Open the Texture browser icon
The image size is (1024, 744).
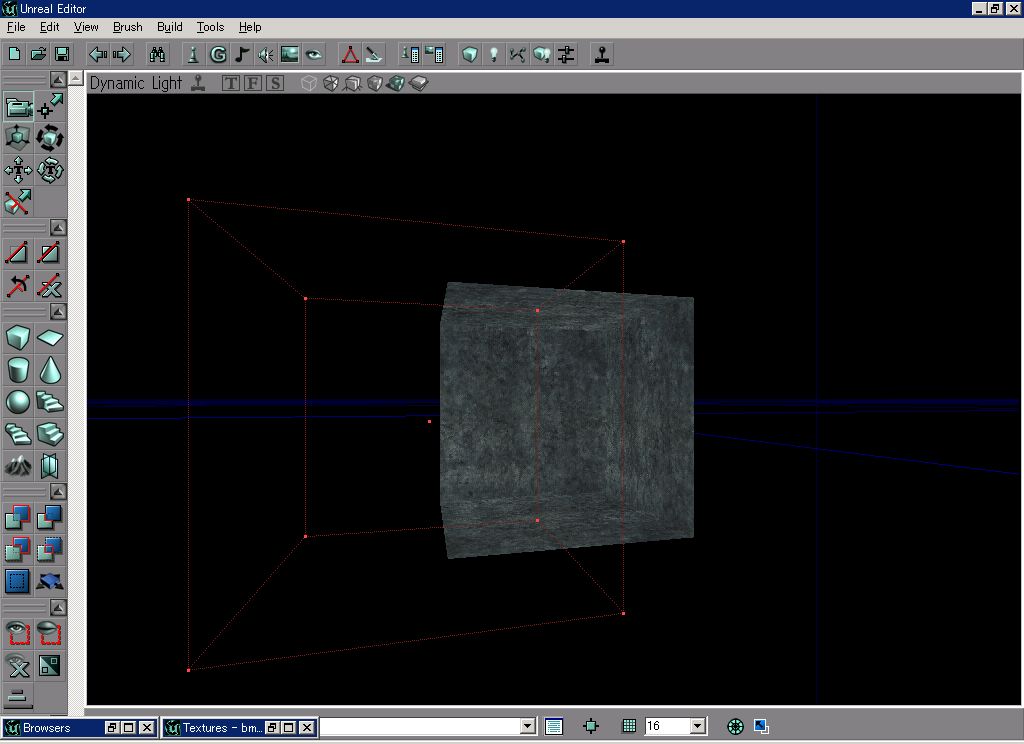point(289,55)
